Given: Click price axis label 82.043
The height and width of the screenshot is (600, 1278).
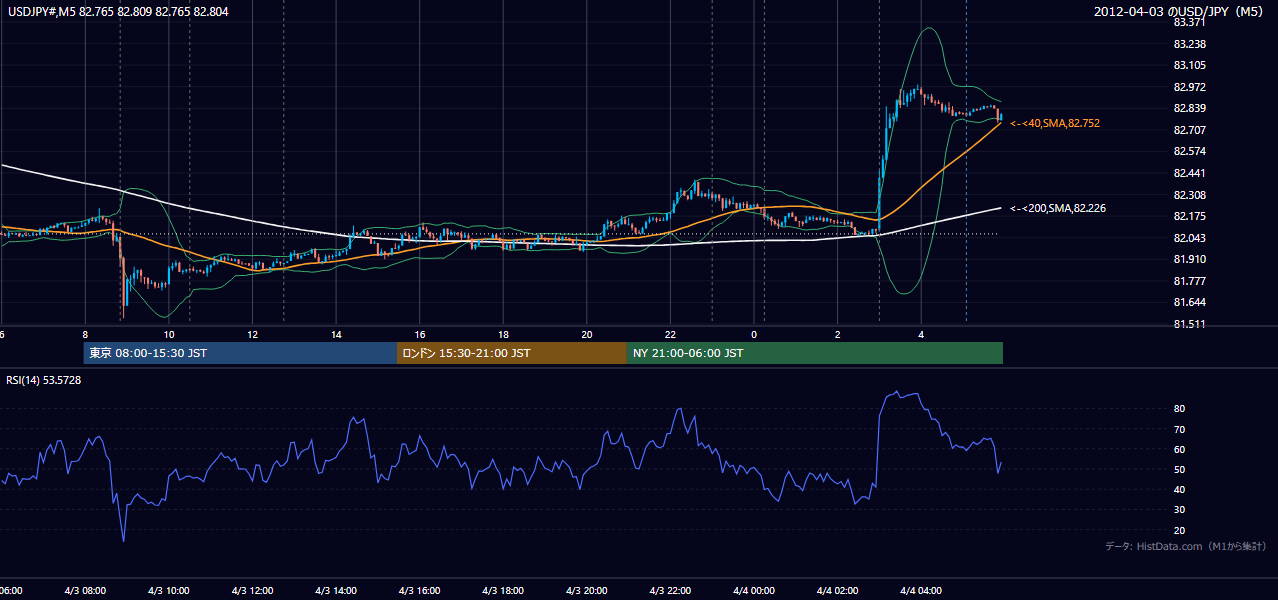Looking at the screenshot, I should pos(1189,238).
